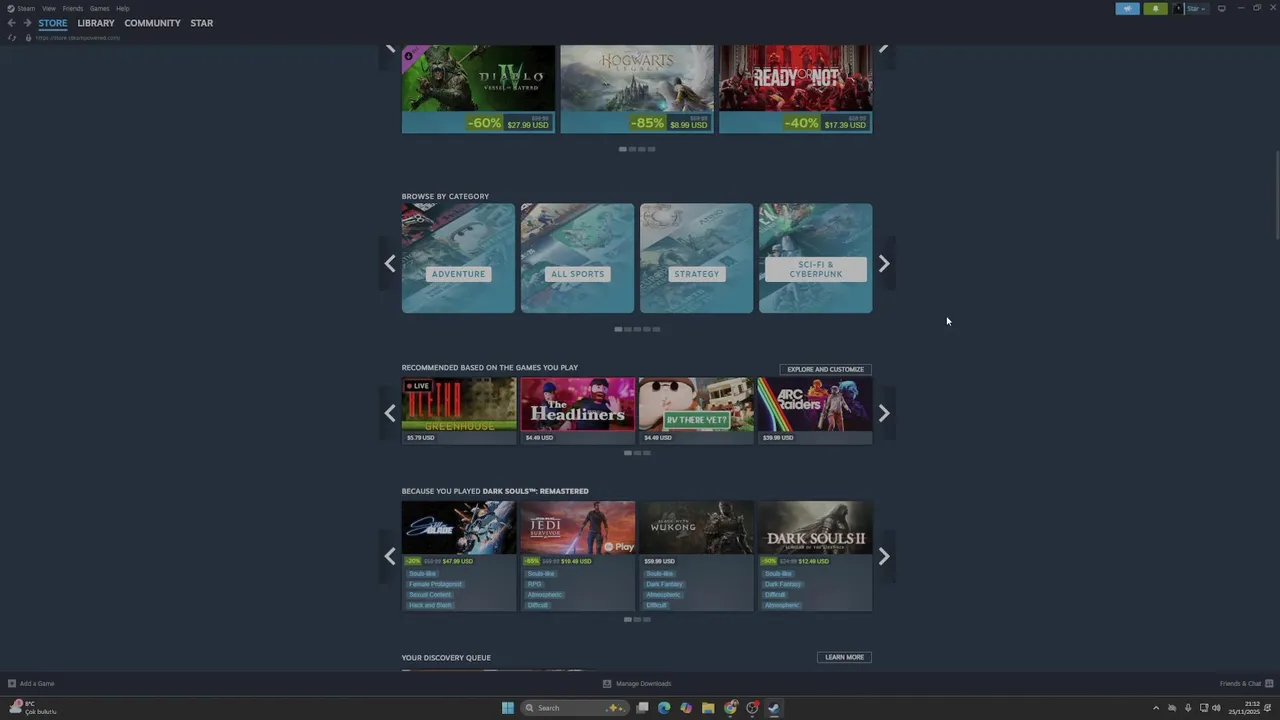
Task: Switch to the LIBRARY tab
Action: (x=96, y=23)
